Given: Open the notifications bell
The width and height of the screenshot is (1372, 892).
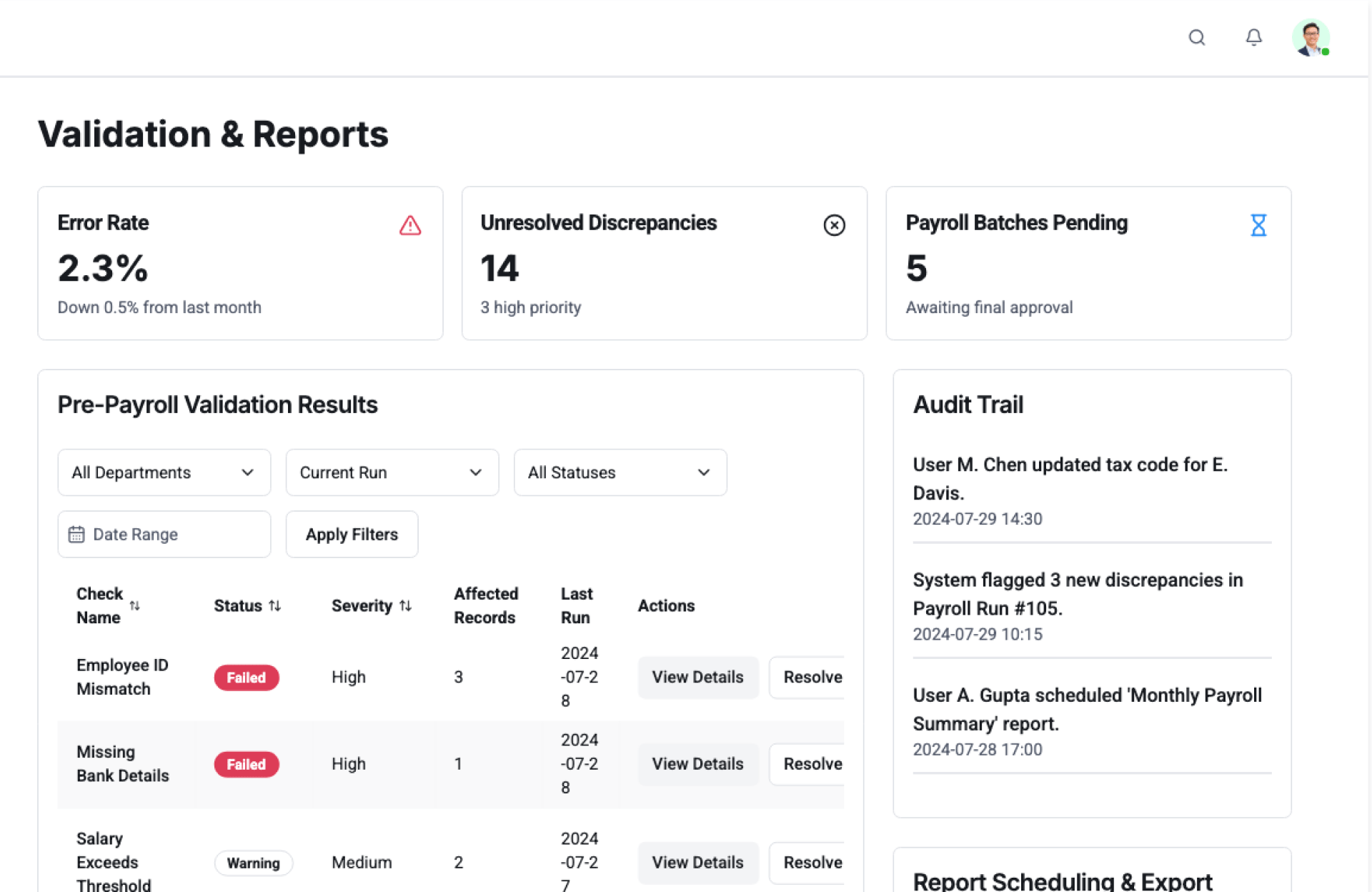Looking at the screenshot, I should 1253,38.
